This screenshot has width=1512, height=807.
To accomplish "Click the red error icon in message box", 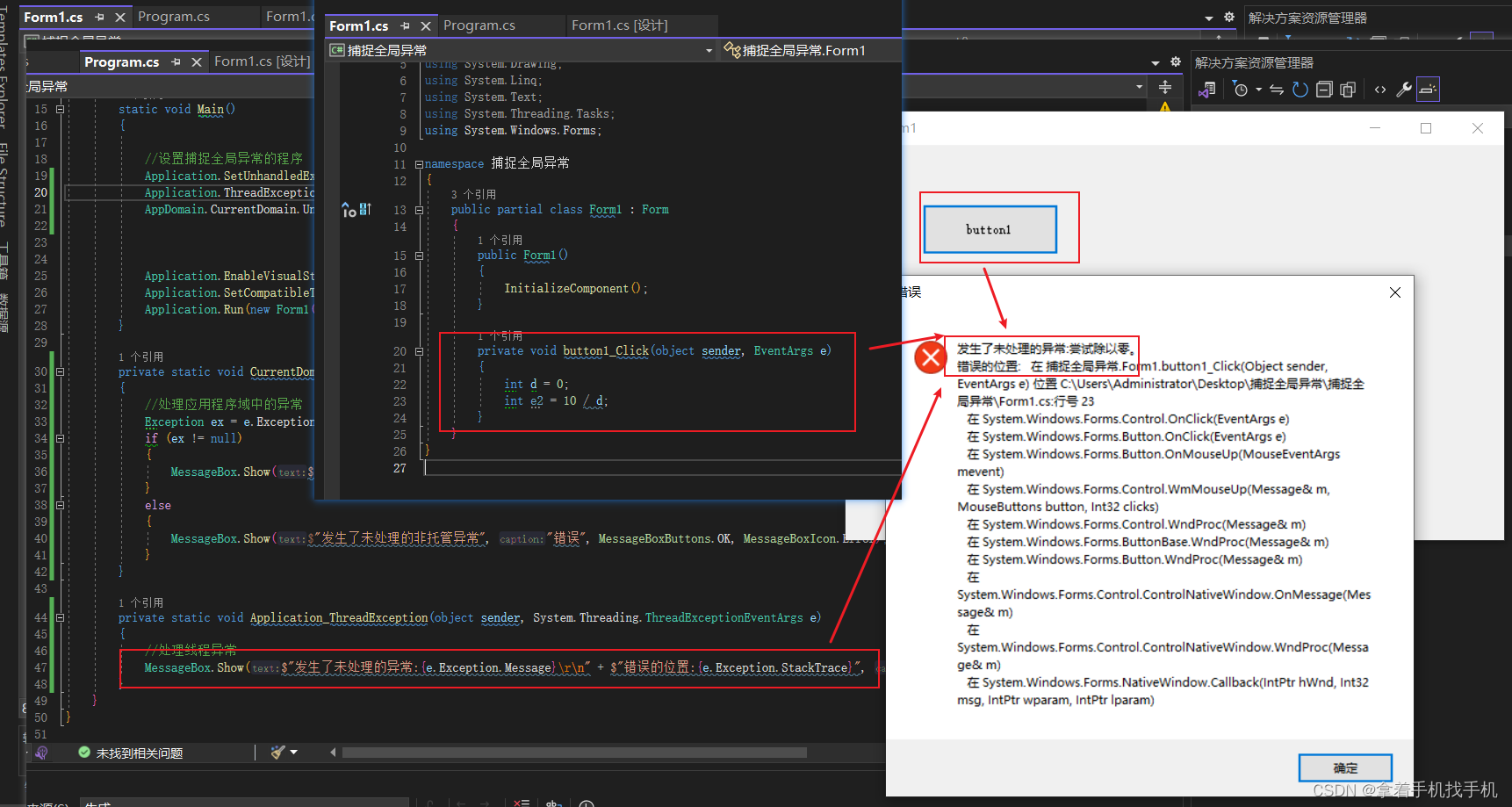I will [x=930, y=357].
